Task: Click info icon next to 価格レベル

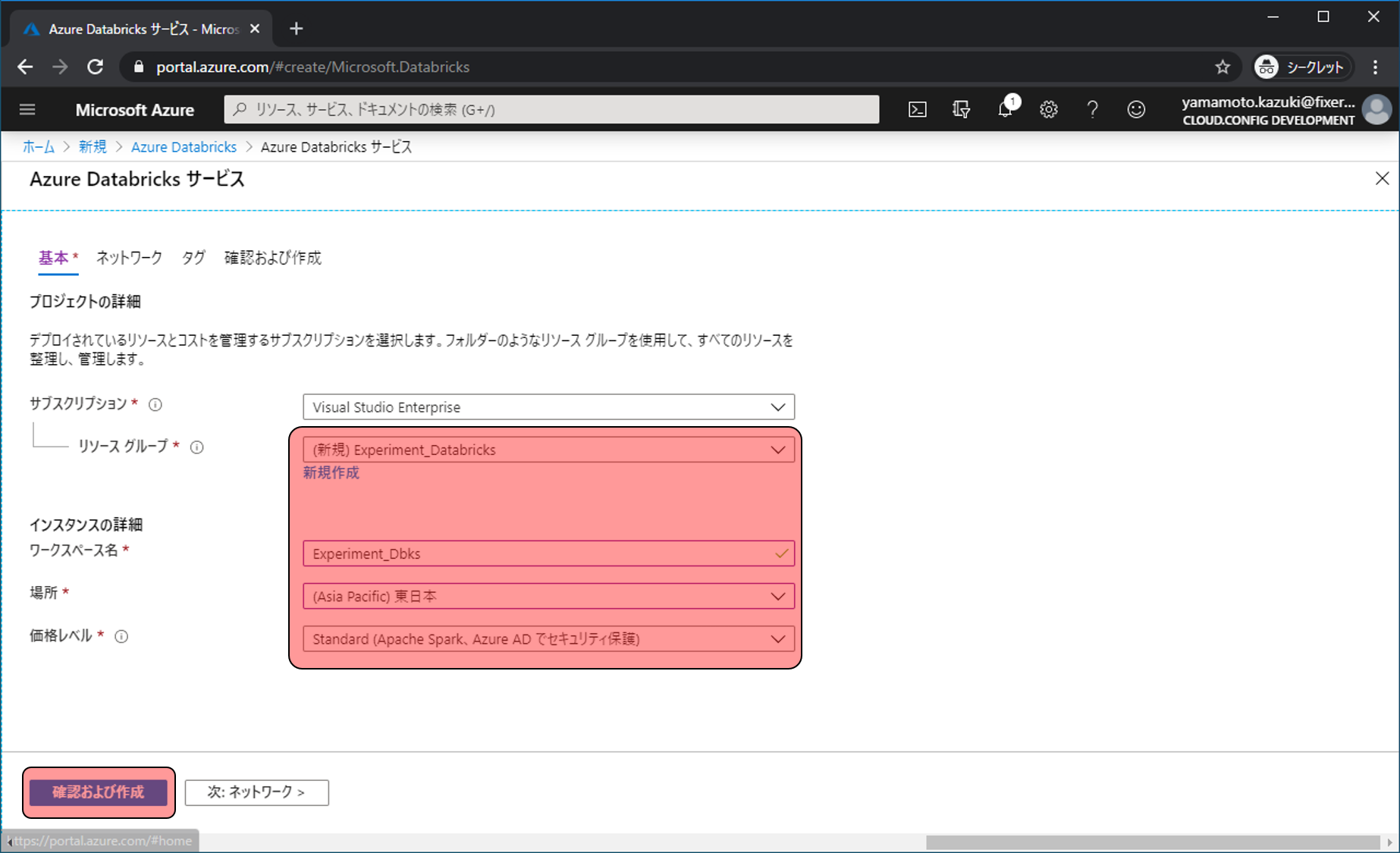Action: 121,637
